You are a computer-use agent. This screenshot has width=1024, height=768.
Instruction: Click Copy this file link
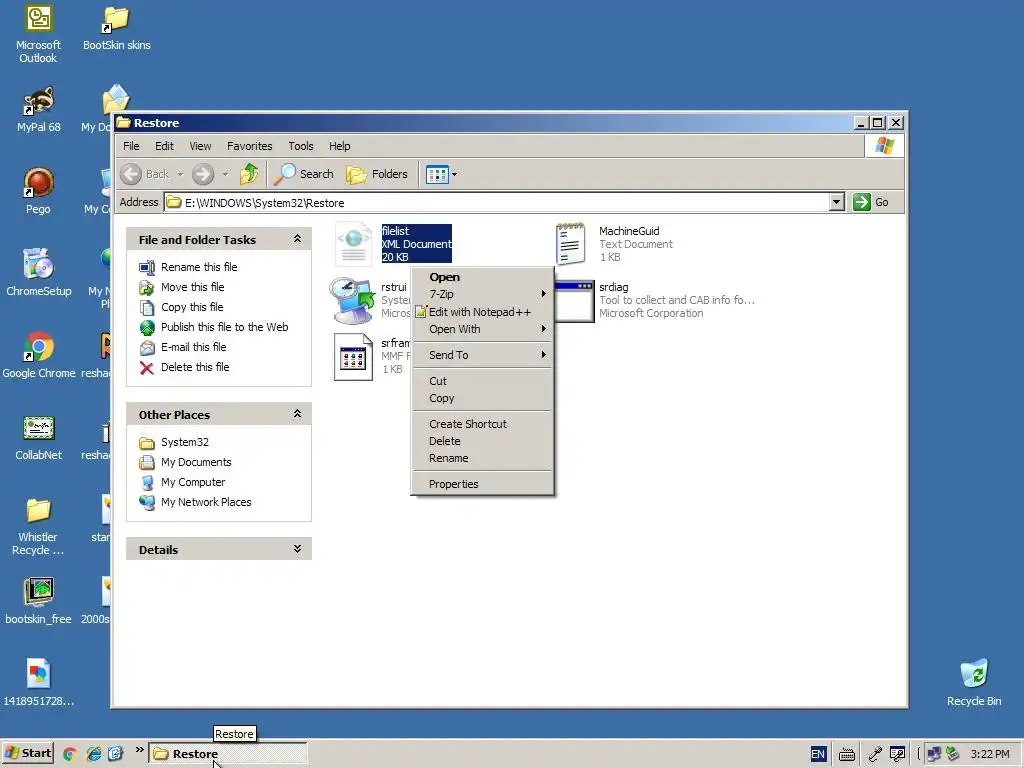(x=192, y=307)
